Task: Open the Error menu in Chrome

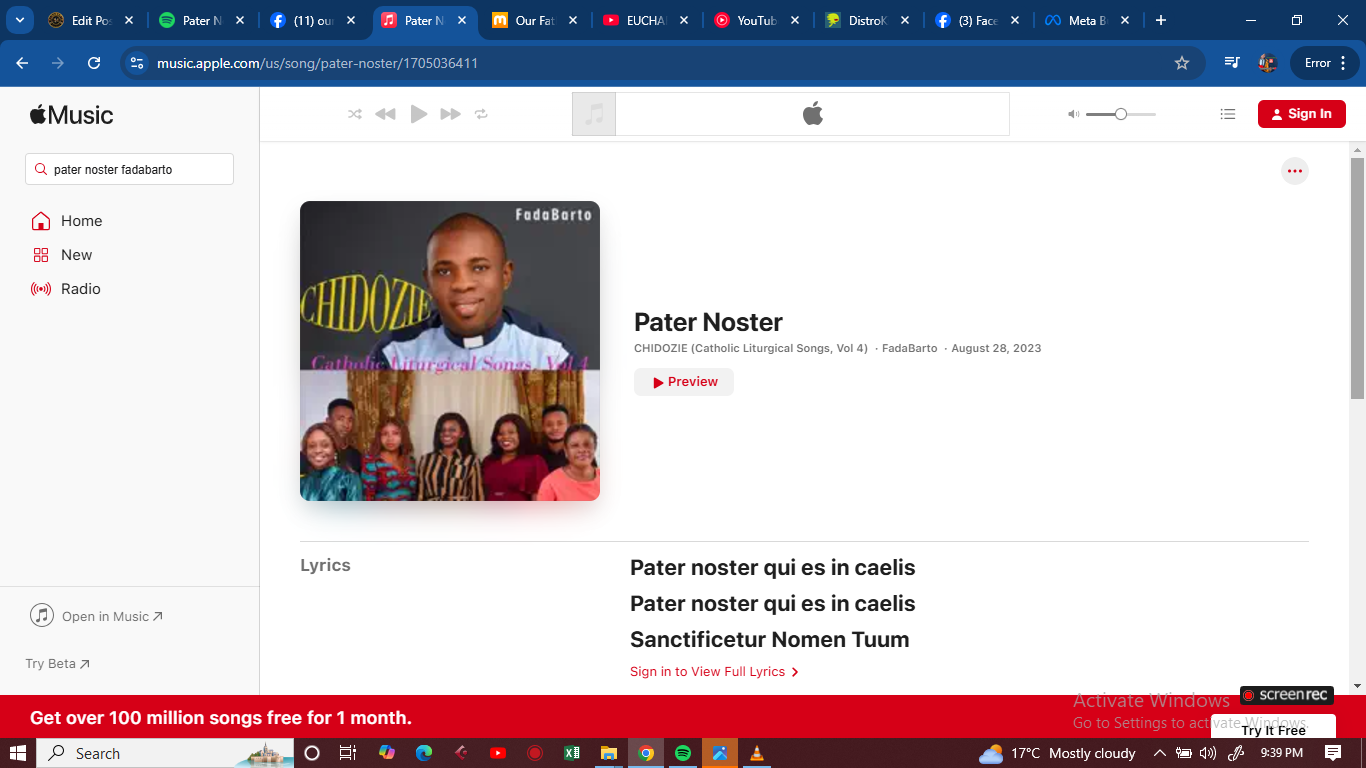Action: point(1325,63)
